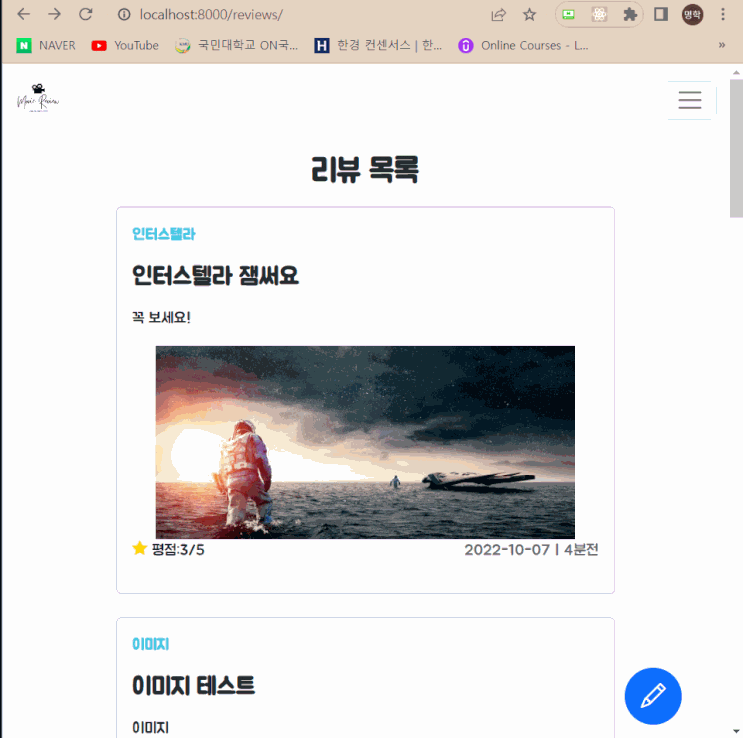Click the text 꼭 보세요!
This screenshot has height=738, width=743.
coord(161,317)
